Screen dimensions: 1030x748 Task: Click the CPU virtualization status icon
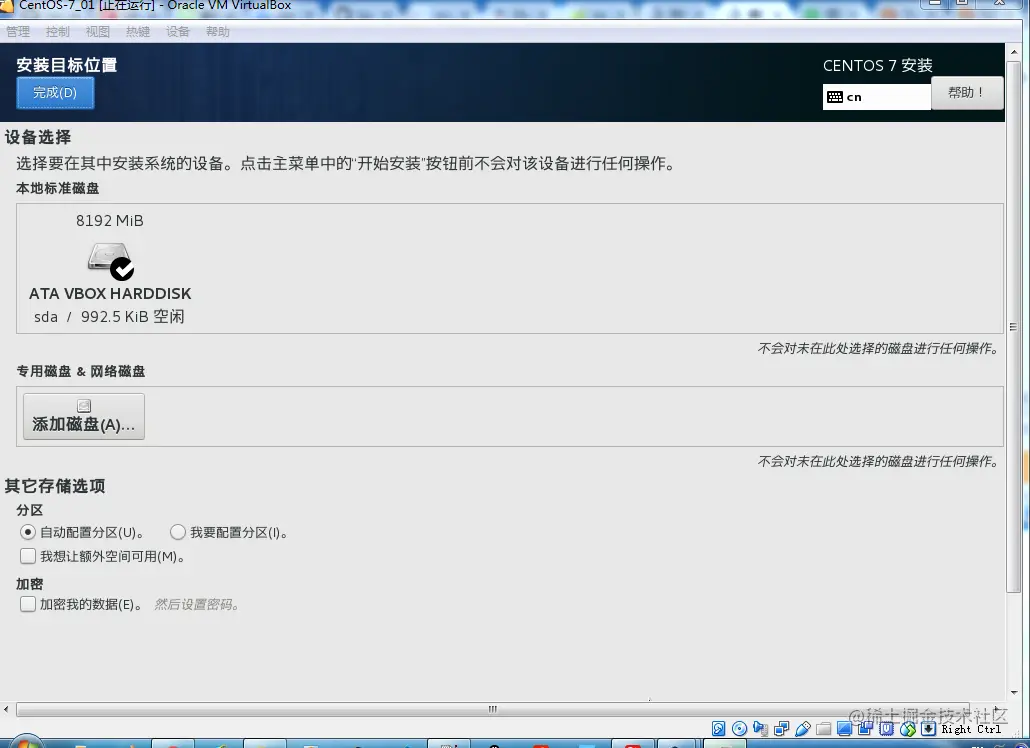point(887,728)
